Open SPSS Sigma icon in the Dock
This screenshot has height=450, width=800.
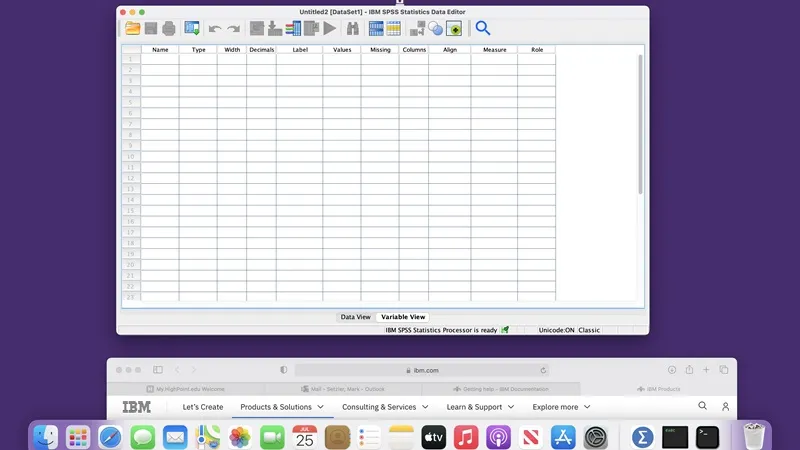pyautogui.click(x=642, y=437)
